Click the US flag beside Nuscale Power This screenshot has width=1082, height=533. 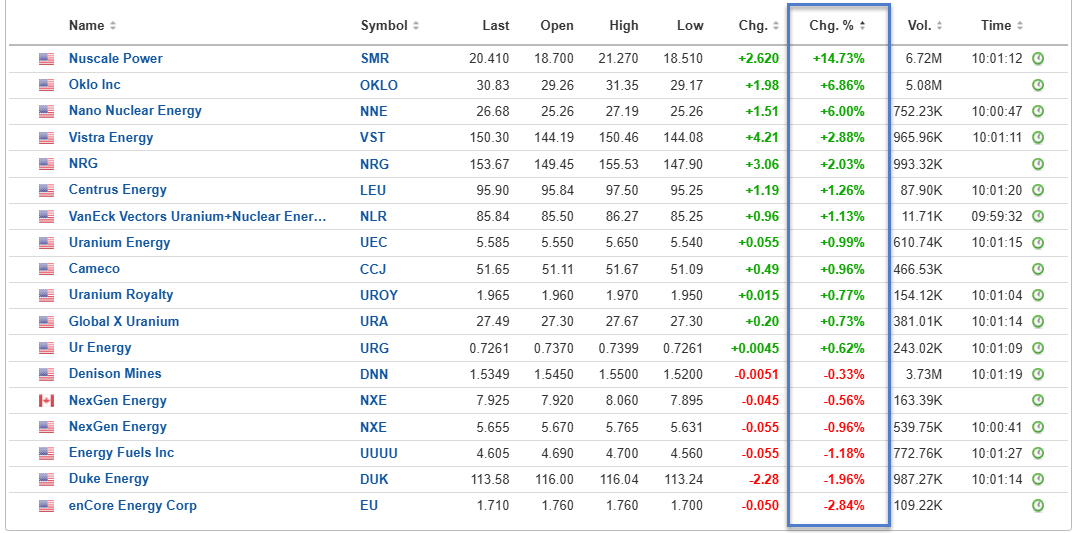tap(46, 59)
